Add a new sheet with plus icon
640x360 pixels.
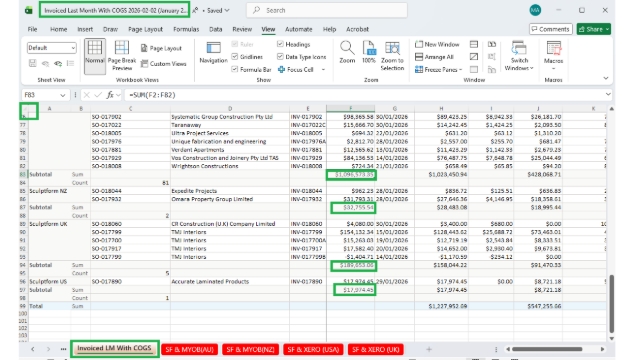pos(429,349)
